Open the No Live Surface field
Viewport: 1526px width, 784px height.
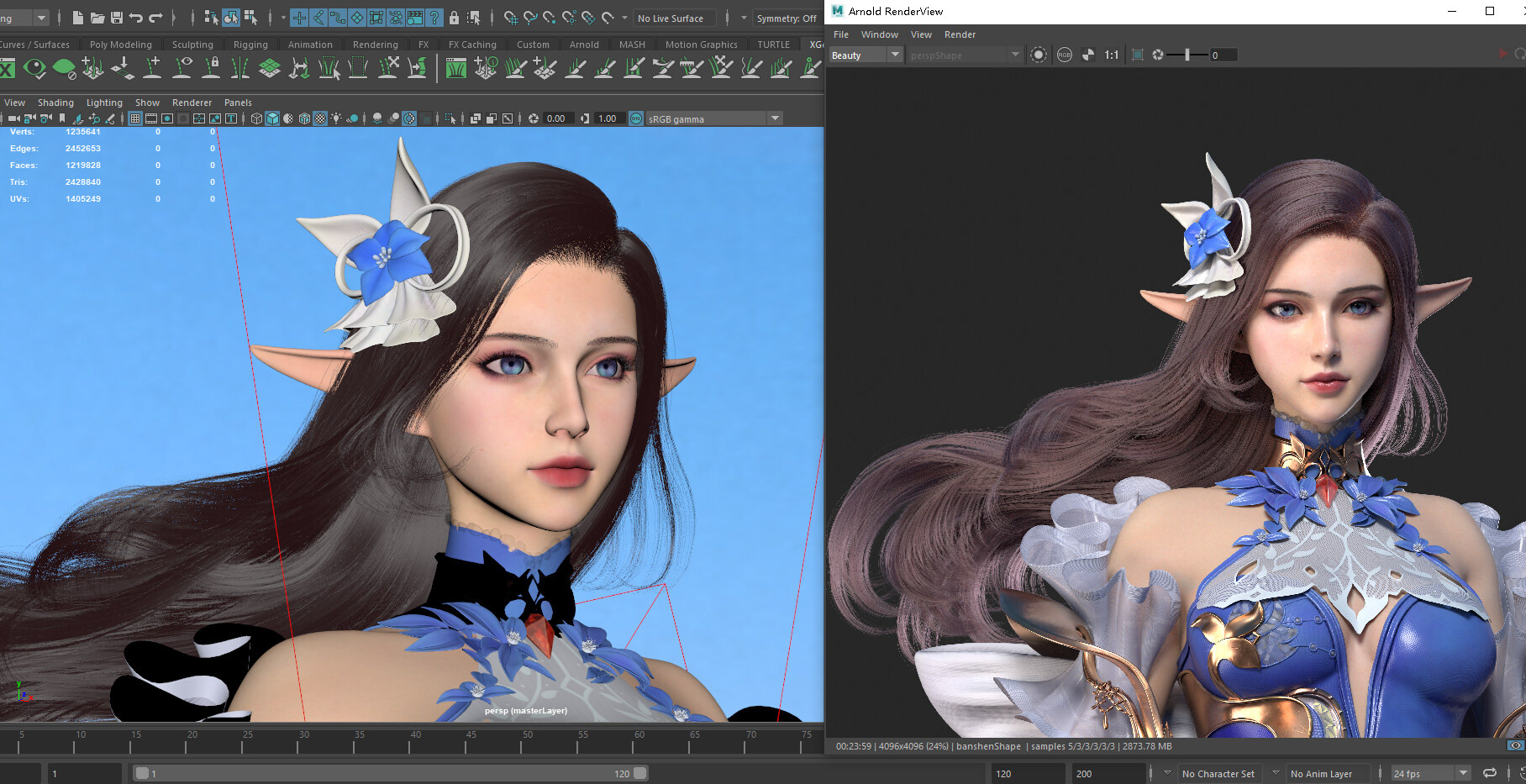pyautogui.click(x=675, y=18)
